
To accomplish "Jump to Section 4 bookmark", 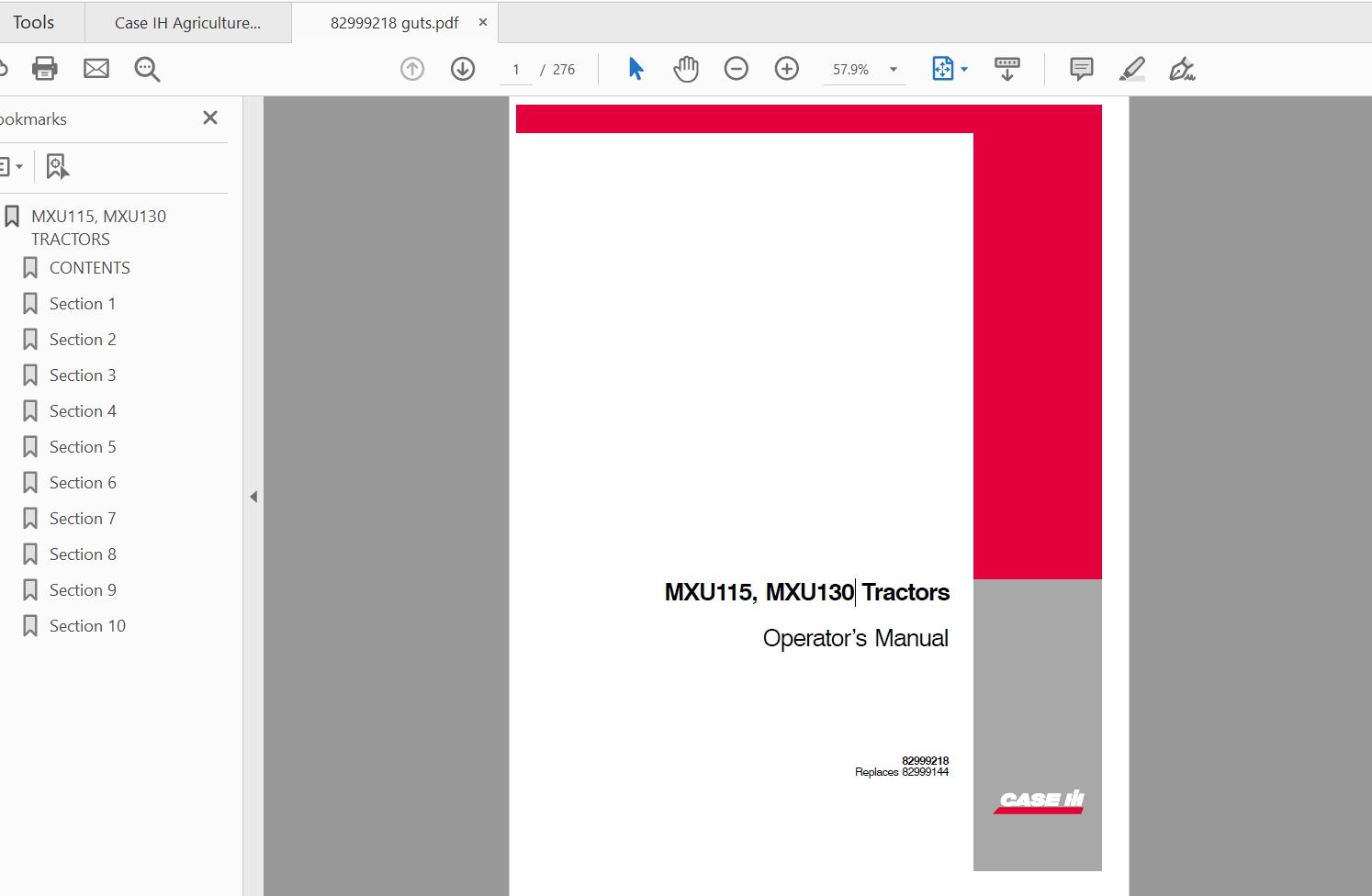I will point(83,411).
